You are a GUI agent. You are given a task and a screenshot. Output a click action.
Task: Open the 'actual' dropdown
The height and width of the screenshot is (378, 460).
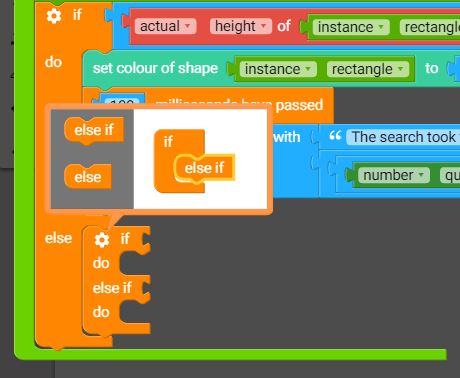pyautogui.click(x=165, y=26)
